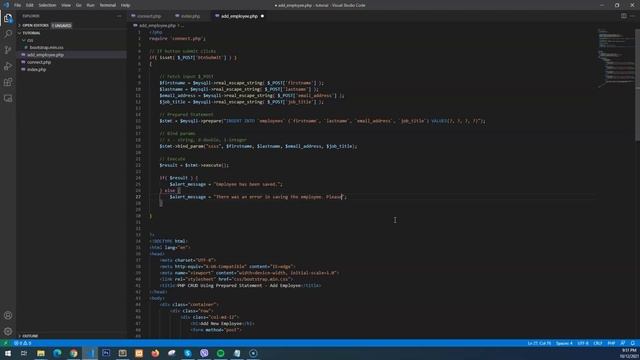
Task: Change file encoding UTF-8
Action: (x=583, y=343)
